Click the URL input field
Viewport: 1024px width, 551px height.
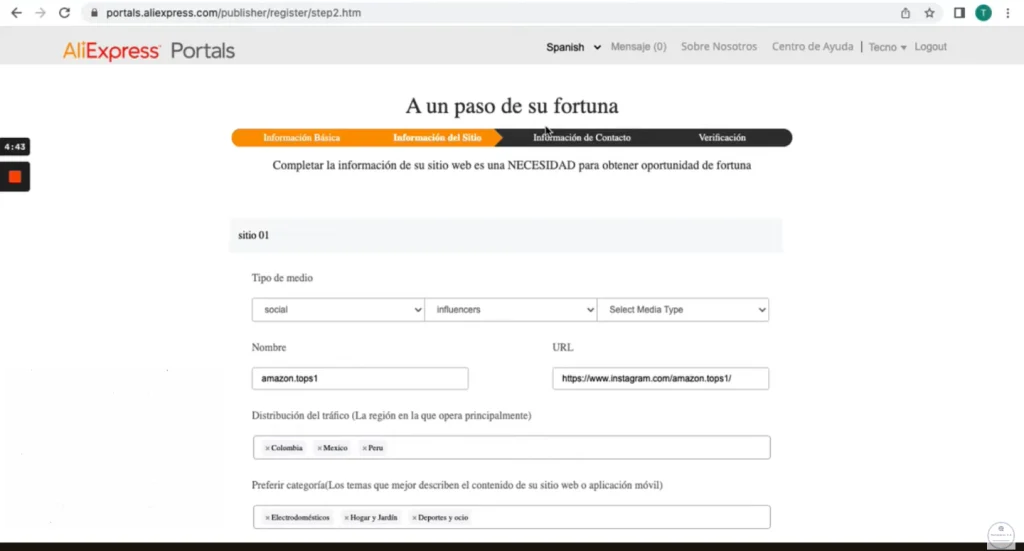[x=660, y=379]
